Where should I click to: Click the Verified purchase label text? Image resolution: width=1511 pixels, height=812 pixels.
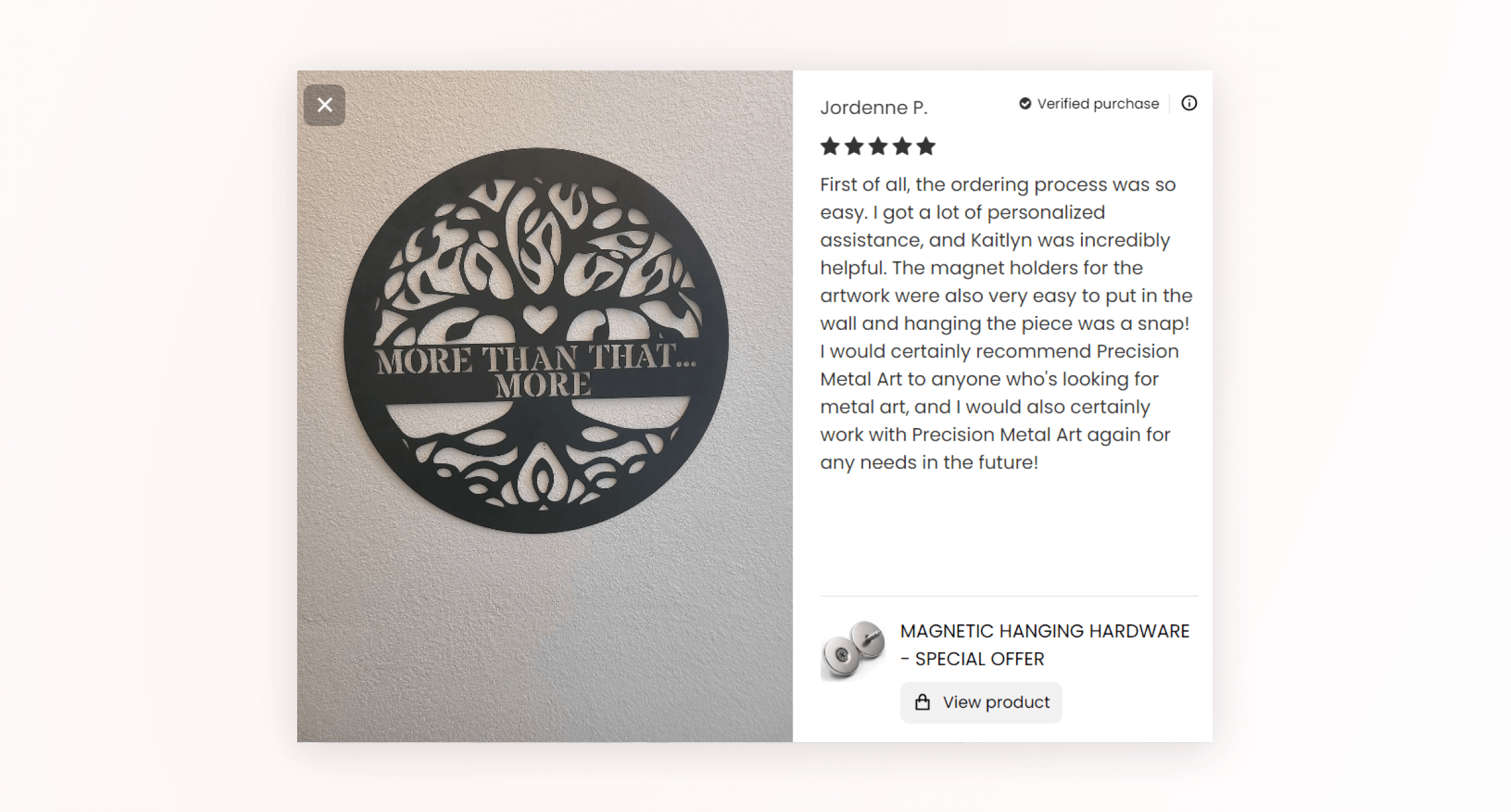pyautogui.click(x=1098, y=104)
